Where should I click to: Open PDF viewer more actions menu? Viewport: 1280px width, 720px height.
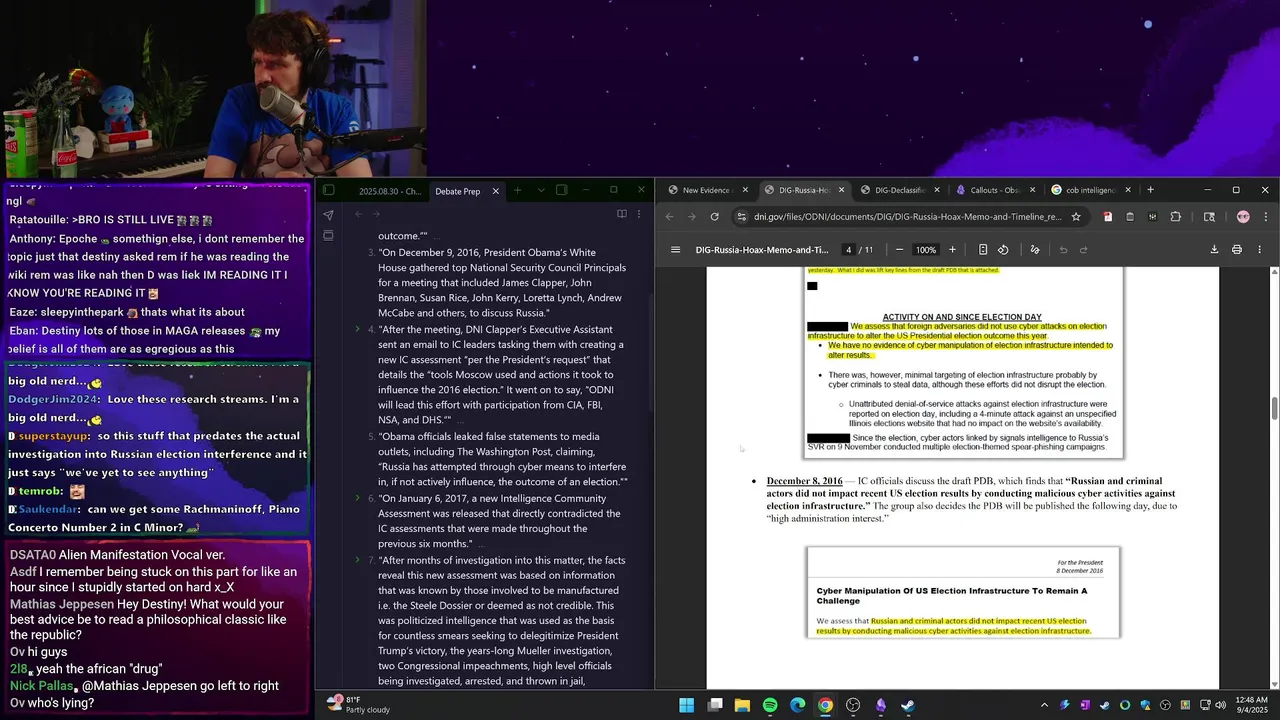(x=1259, y=250)
